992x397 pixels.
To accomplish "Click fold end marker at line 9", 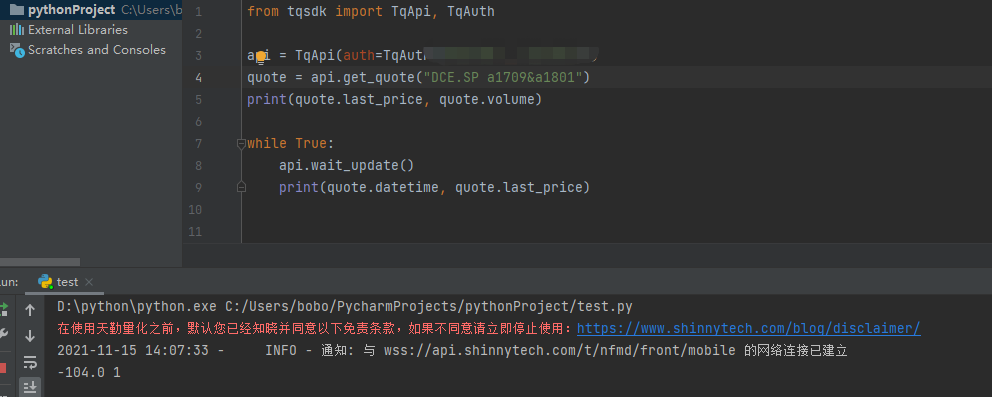I will coord(241,187).
